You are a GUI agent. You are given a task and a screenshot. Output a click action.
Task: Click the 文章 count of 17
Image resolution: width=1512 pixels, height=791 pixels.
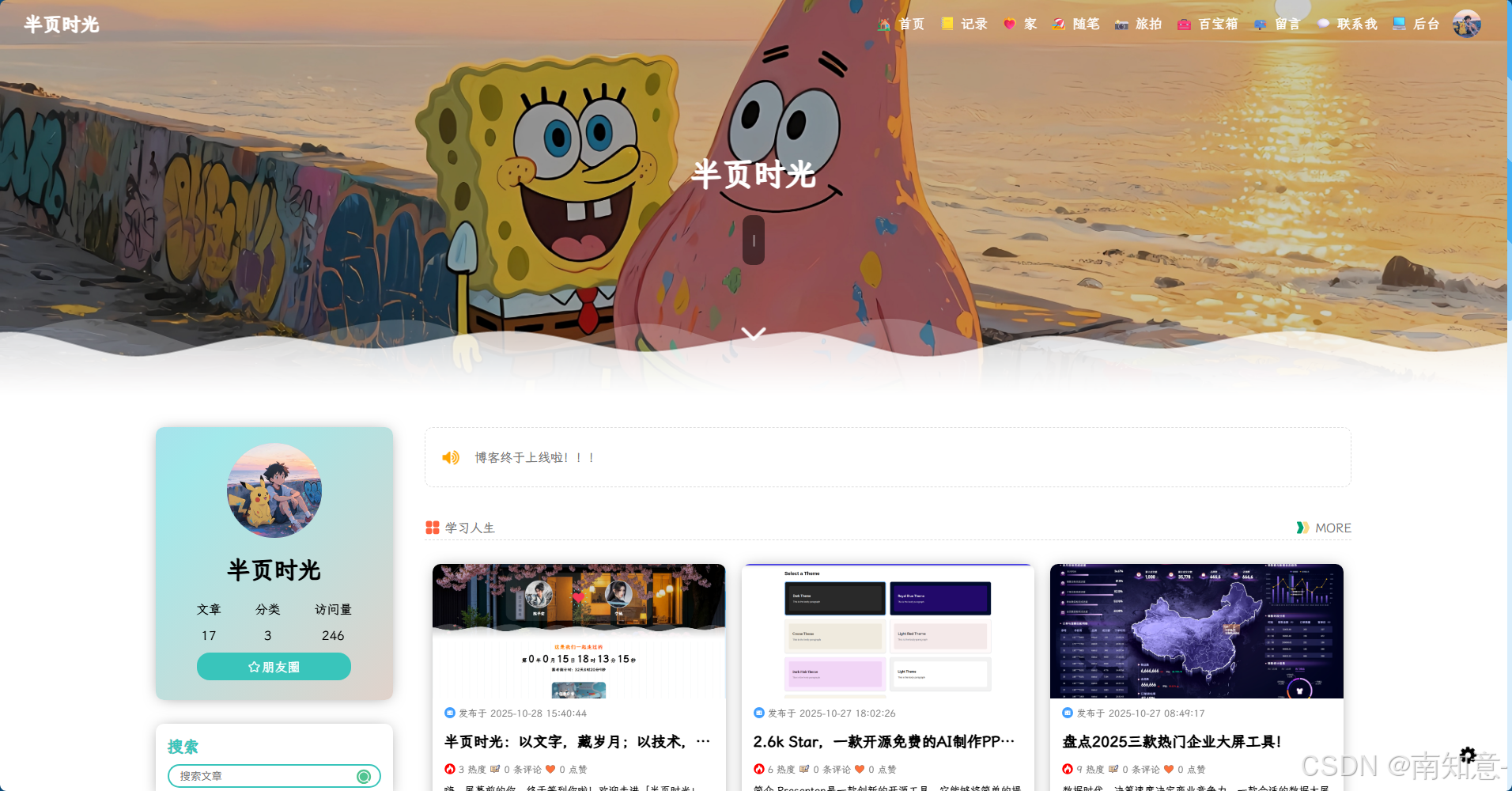tap(209, 635)
